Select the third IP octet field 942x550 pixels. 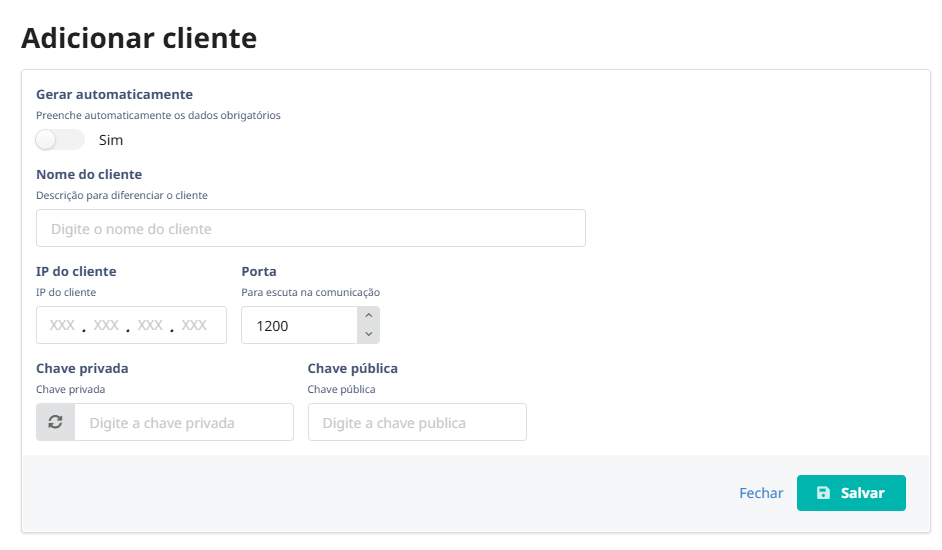[x=150, y=325]
